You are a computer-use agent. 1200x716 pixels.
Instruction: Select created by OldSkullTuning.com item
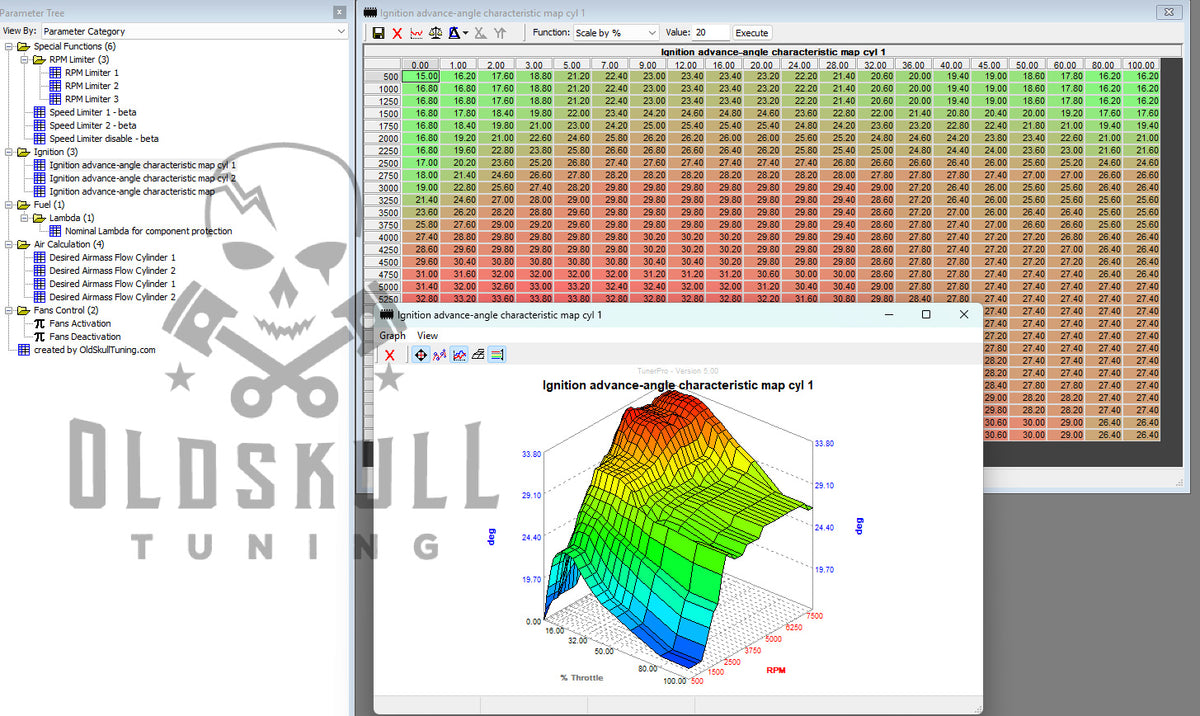[x=94, y=350]
